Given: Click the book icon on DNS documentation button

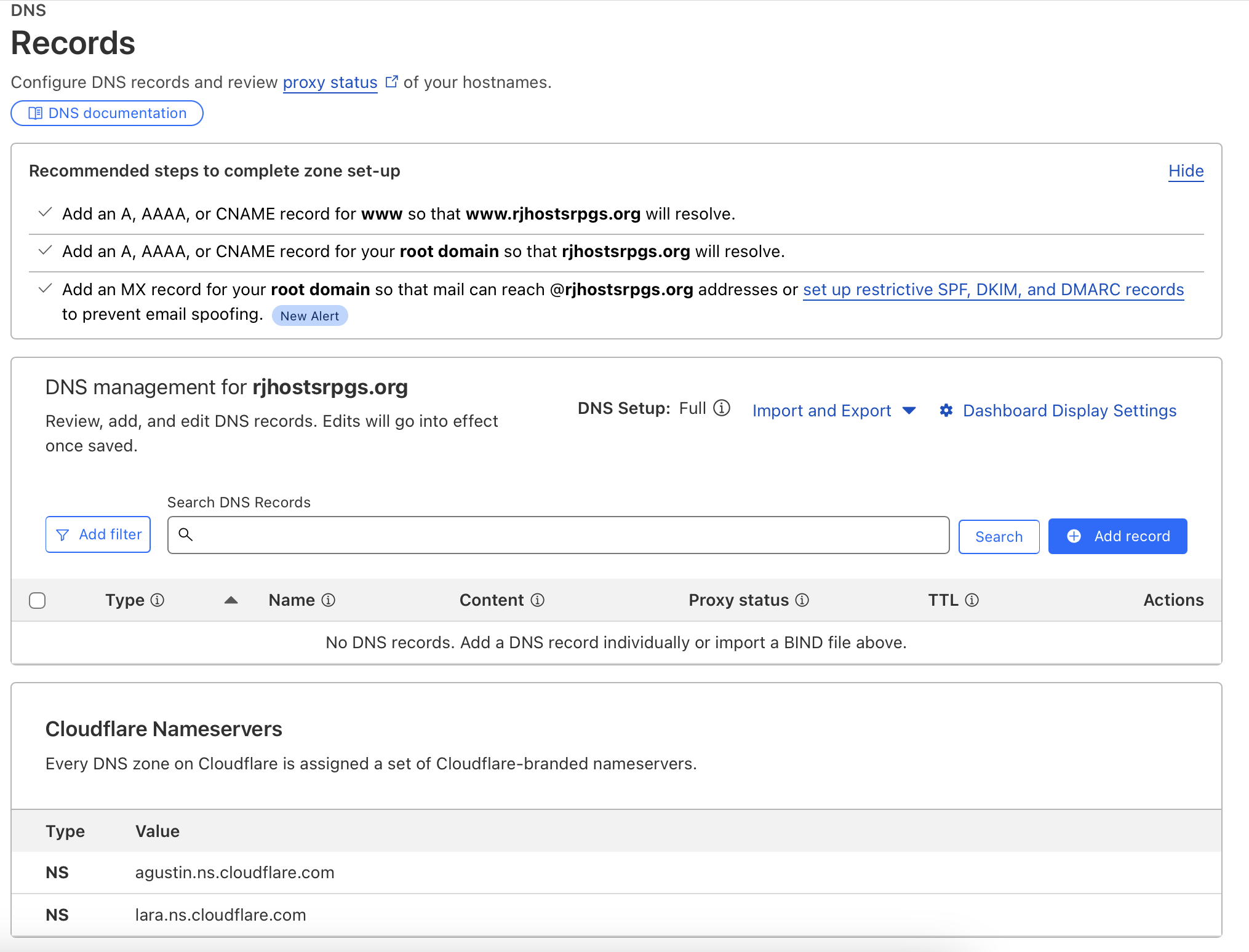Looking at the screenshot, I should pyautogui.click(x=36, y=113).
